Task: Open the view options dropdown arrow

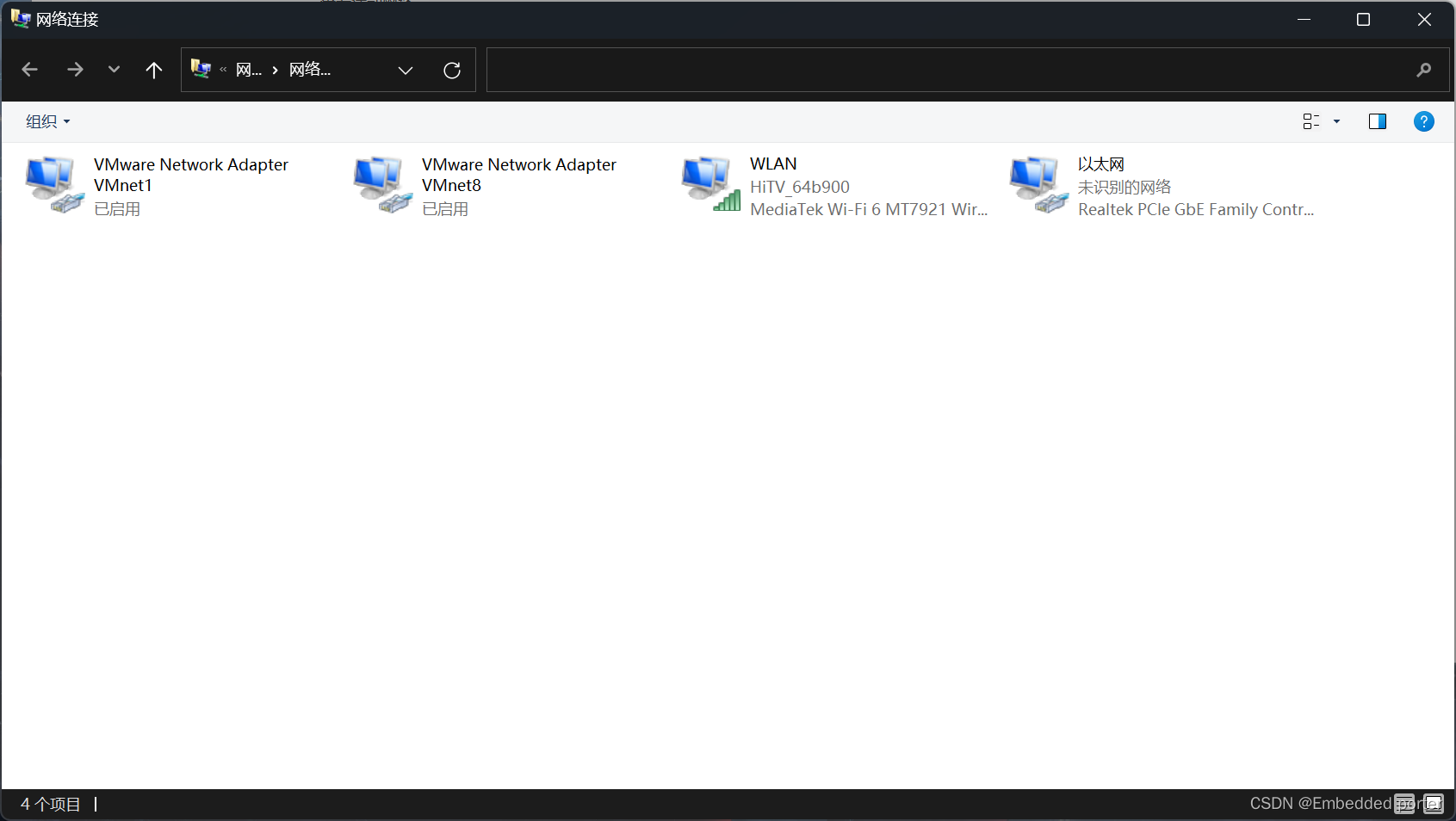Action: point(1337,121)
